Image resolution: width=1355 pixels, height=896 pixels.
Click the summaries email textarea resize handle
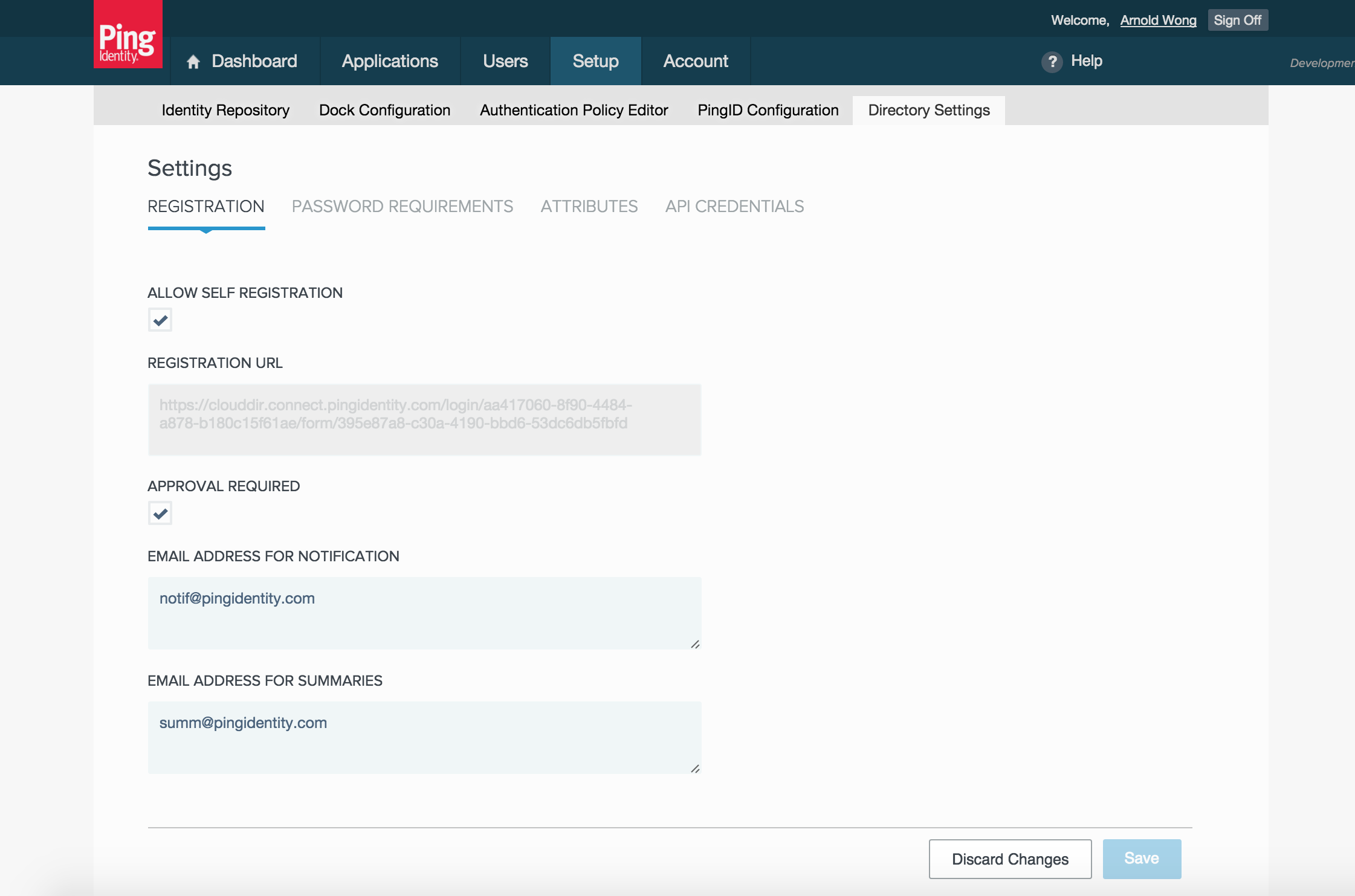click(695, 769)
